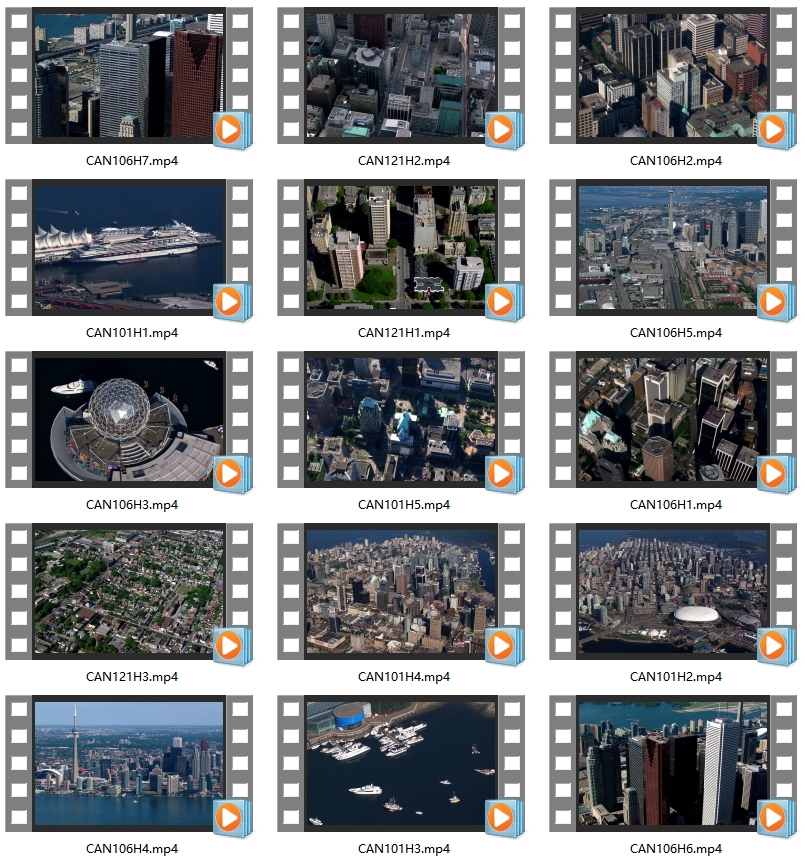Click the play icon on CAN106H3.mp4
Image resolution: width=805 pixels, height=866 pixels.
coord(232,474)
